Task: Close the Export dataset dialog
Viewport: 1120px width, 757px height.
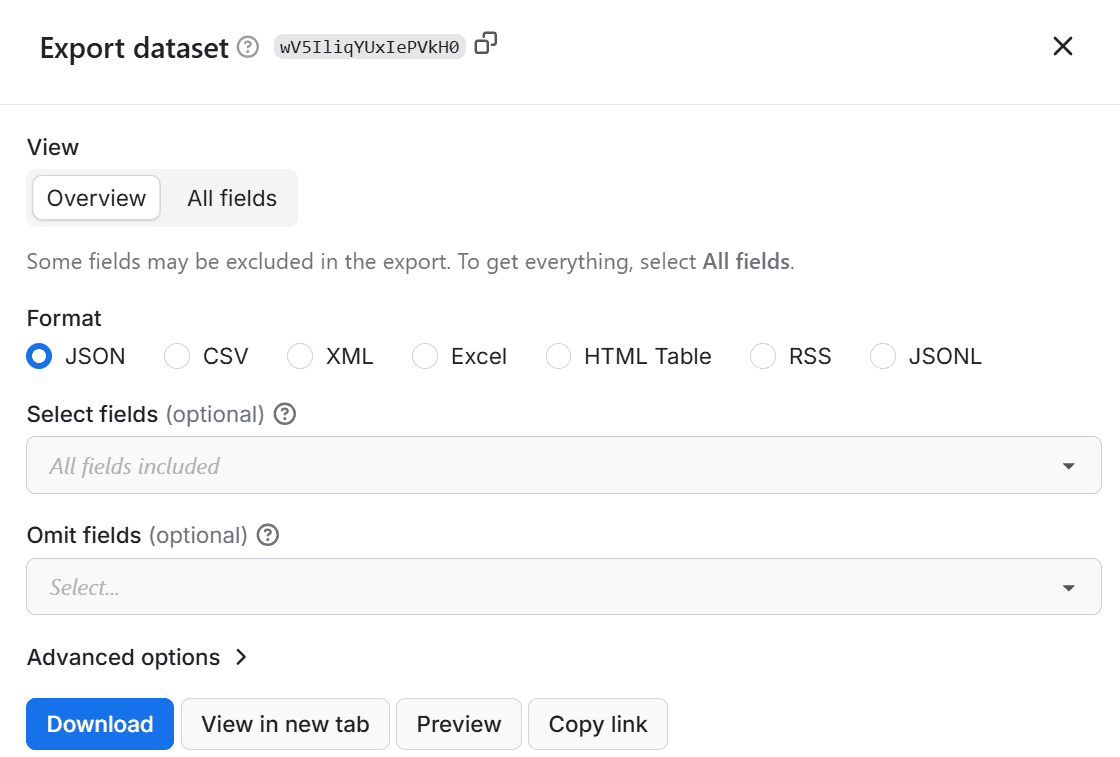Action: click(1062, 46)
